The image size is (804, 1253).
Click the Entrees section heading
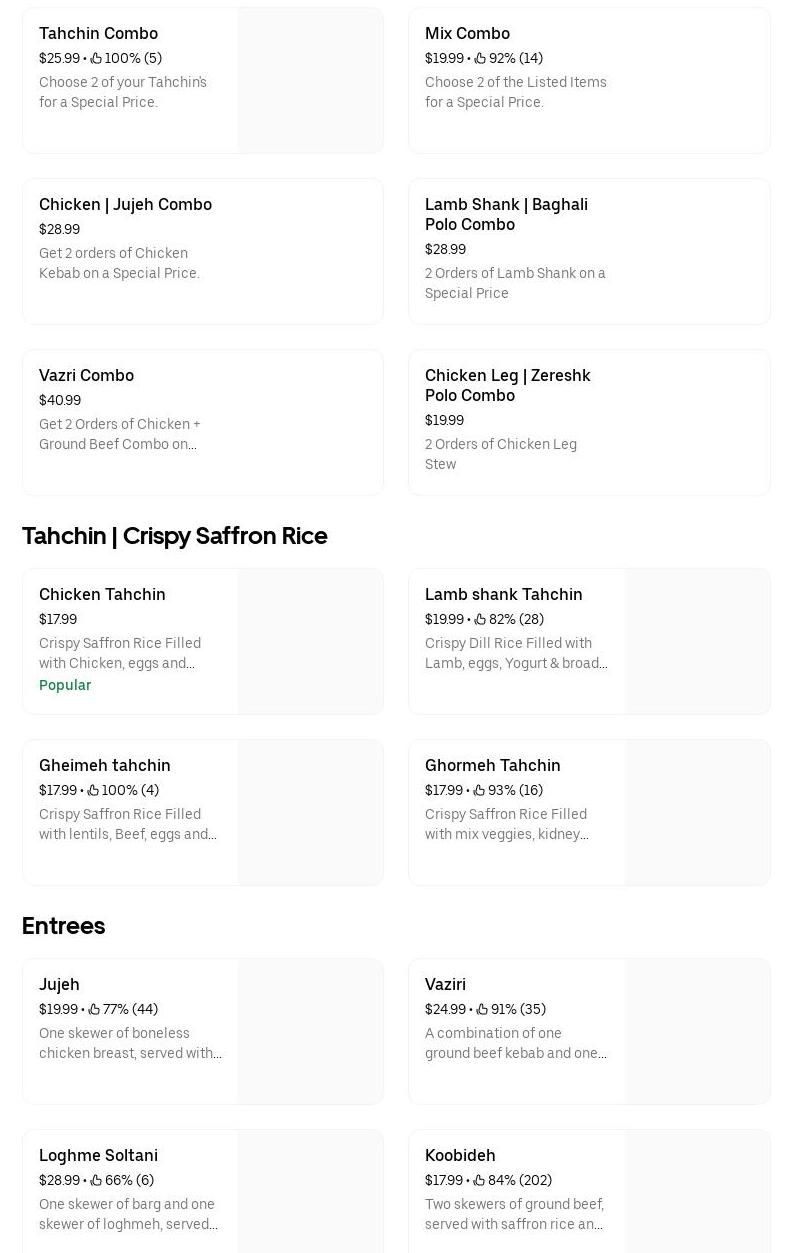(63, 926)
